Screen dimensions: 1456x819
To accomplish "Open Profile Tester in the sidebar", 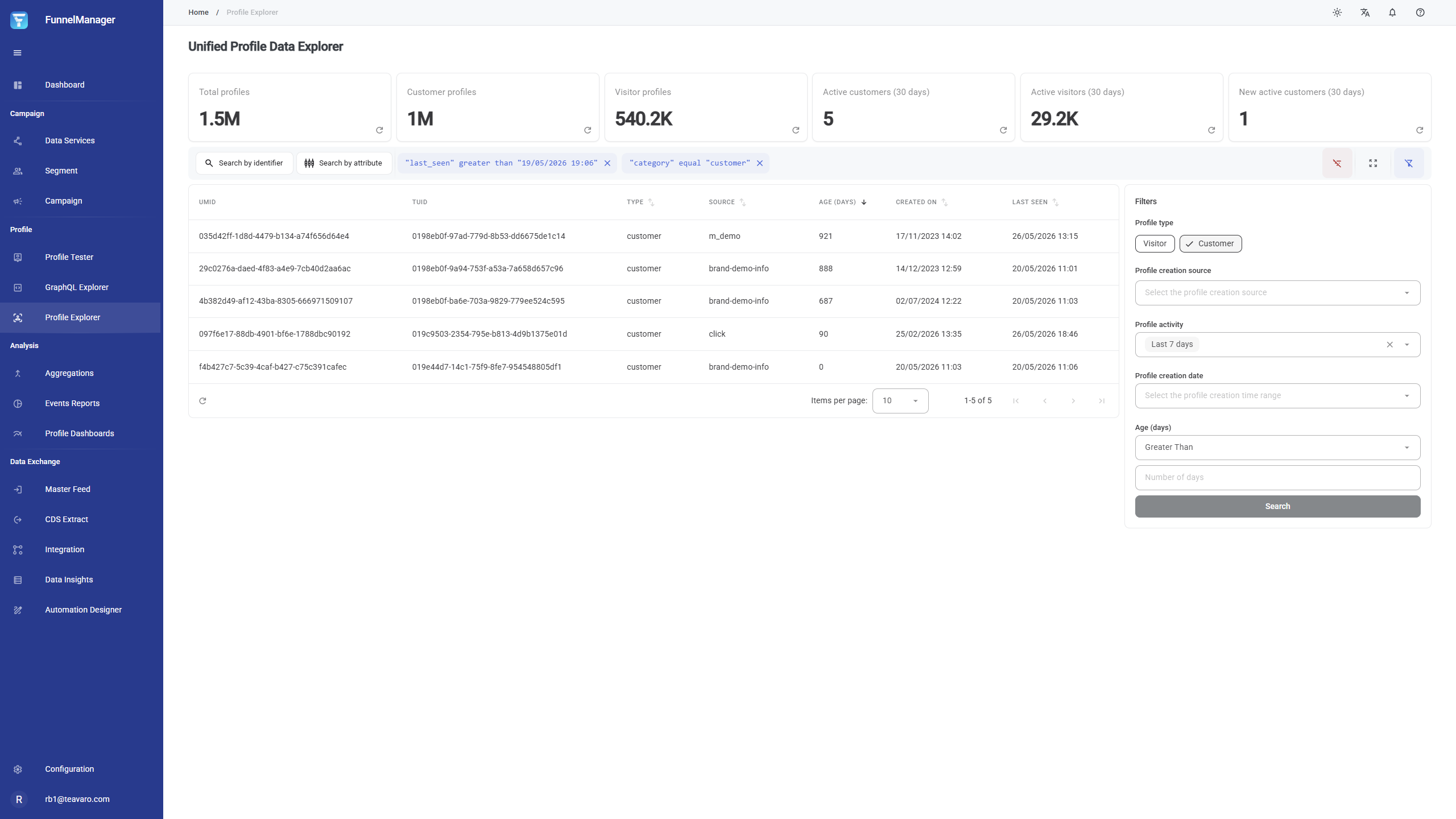I will pyautogui.click(x=80, y=258).
